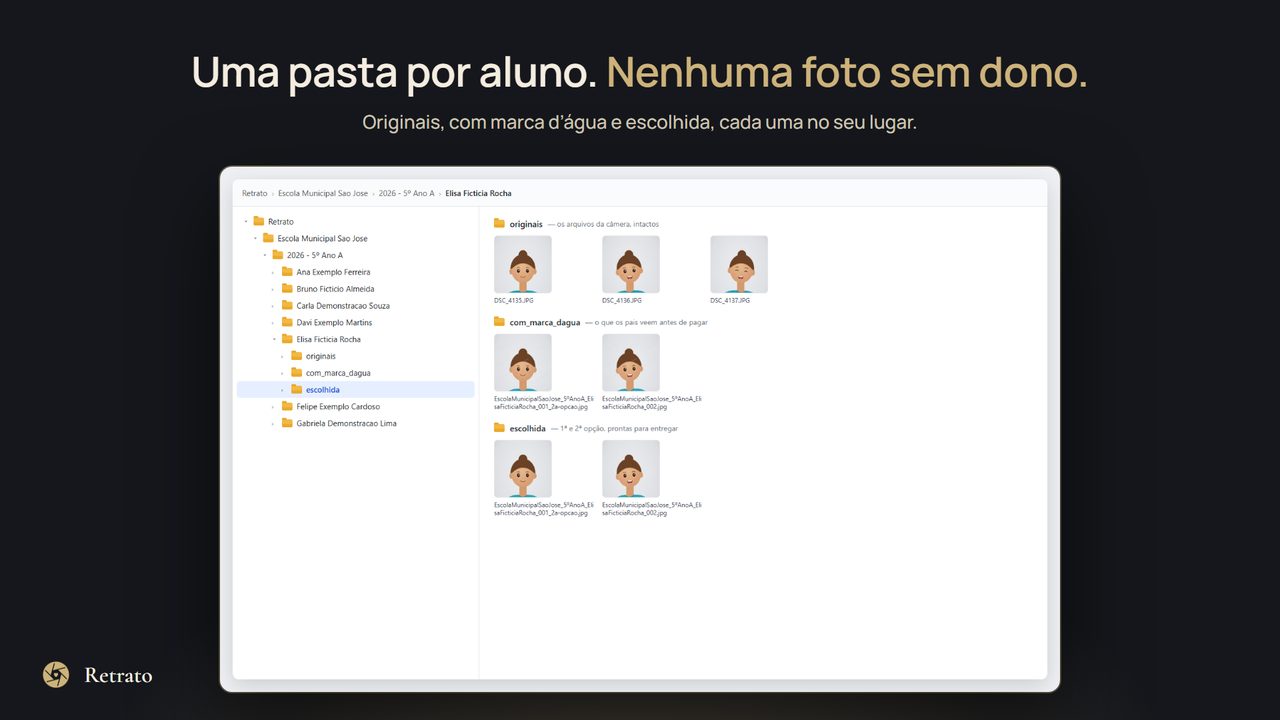The width and height of the screenshot is (1280, 720).
Task: Expand the Felipe Exemplo Cardoso tree arrow
Action: [x=274, y=406]
